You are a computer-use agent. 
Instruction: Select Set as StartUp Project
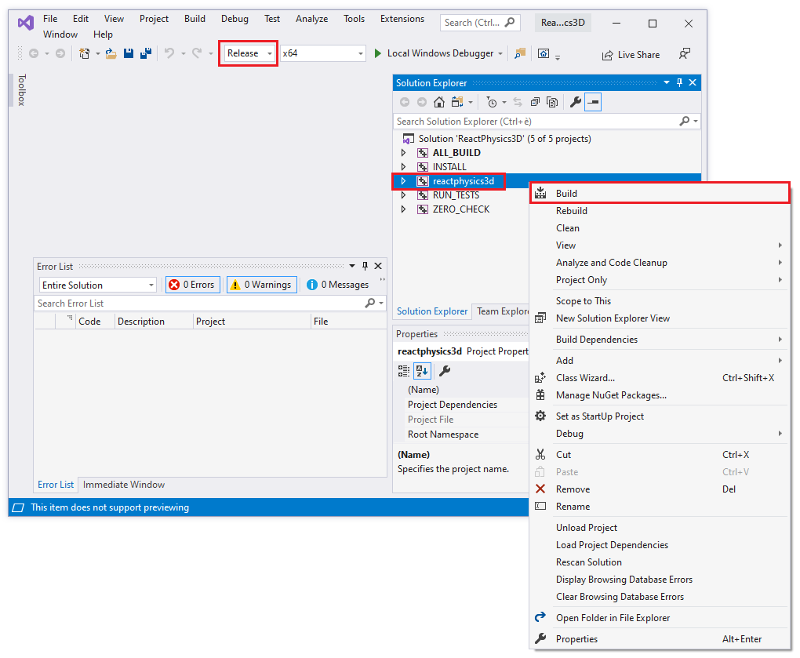click(600, 416)
